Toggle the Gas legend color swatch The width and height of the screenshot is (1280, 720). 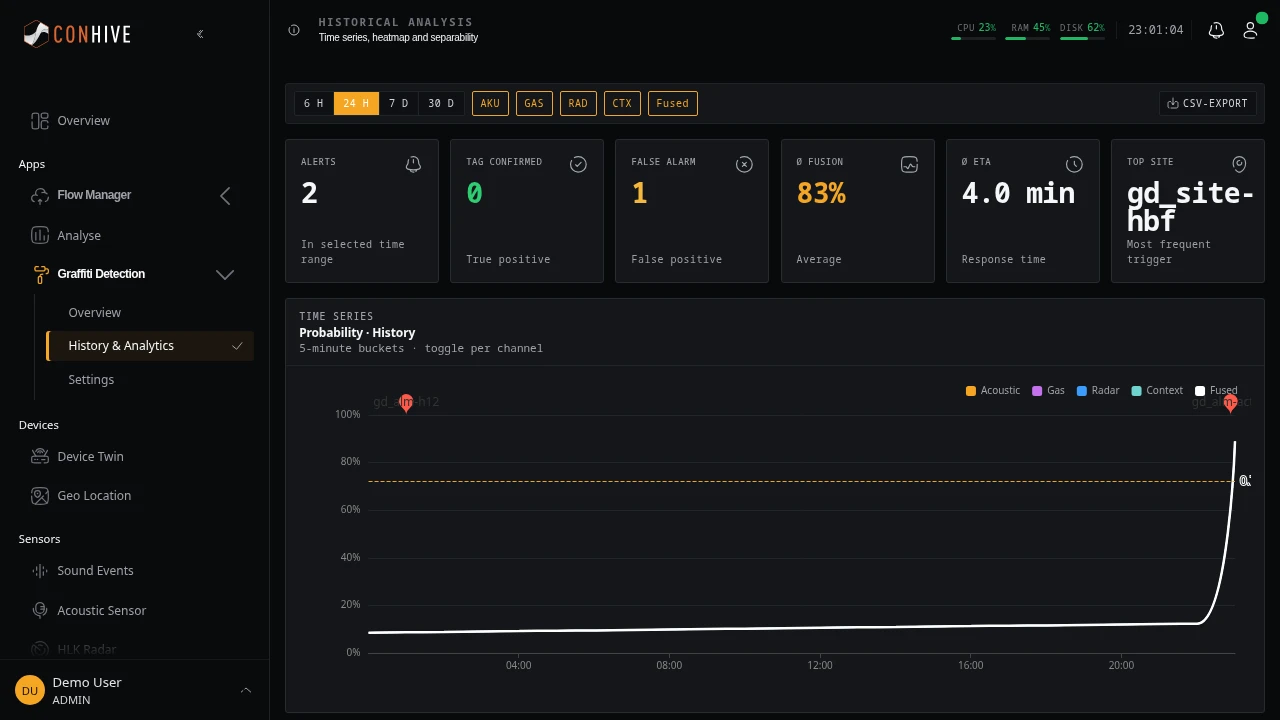point(1037,391)
